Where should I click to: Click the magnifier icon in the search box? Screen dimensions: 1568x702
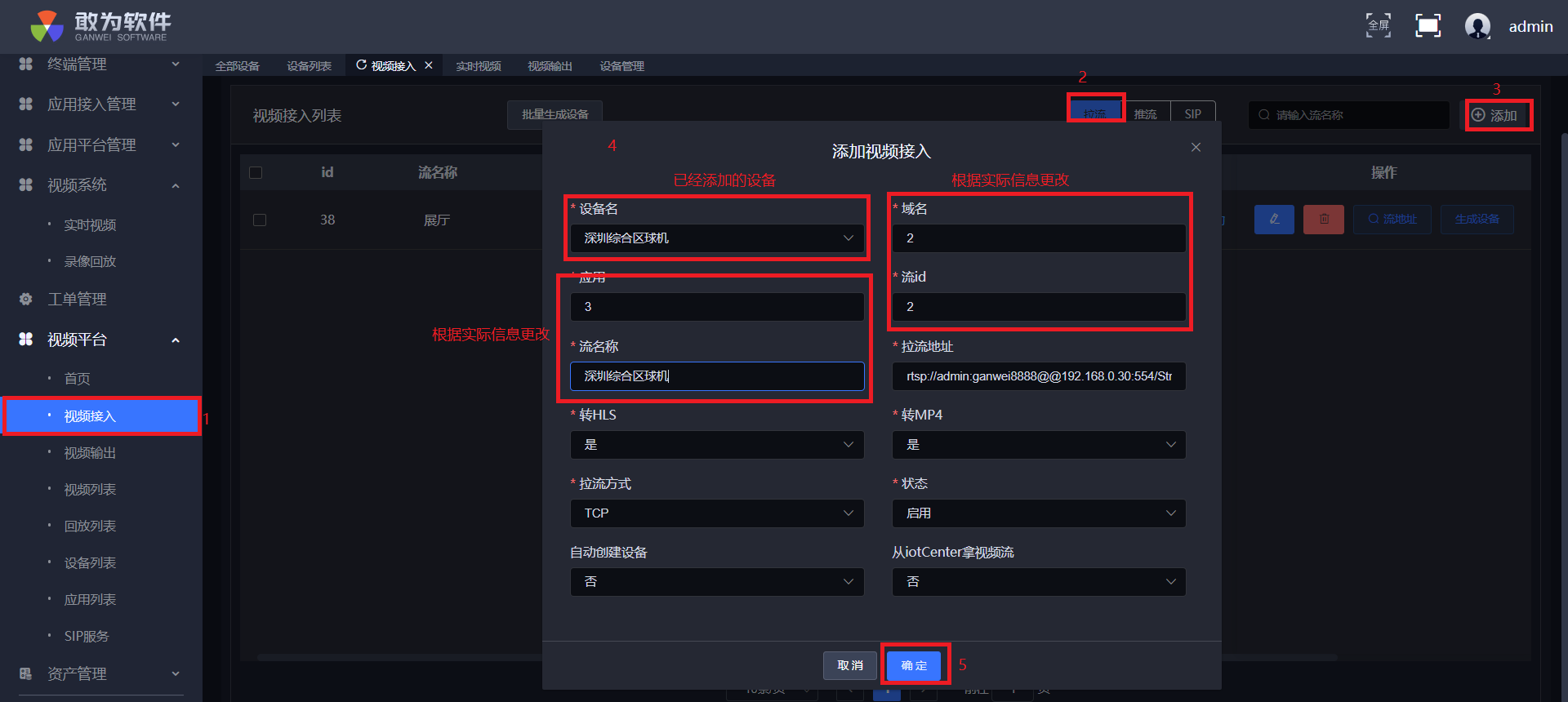(1264, 115)
